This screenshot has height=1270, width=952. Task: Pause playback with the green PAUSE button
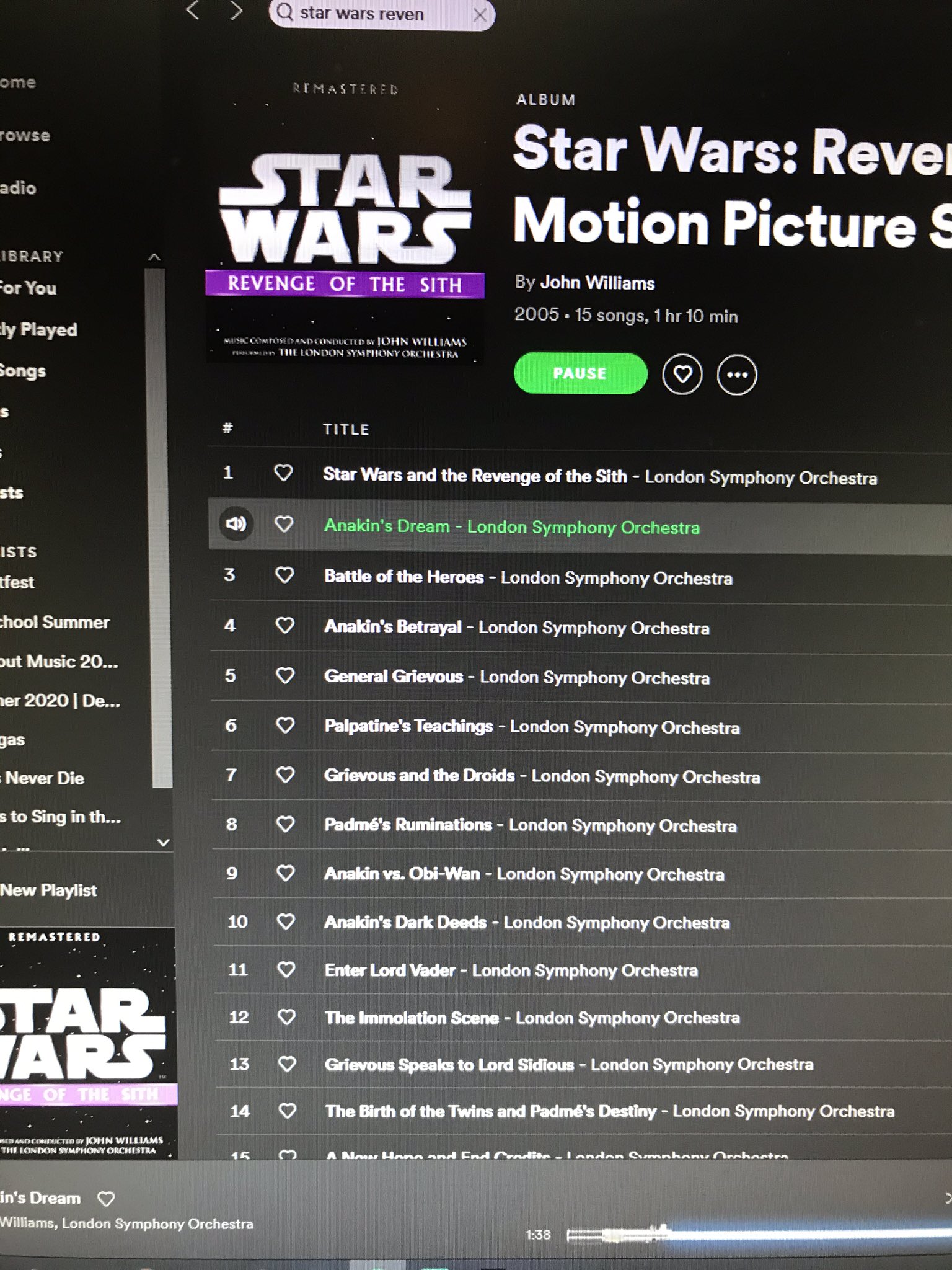point(580,373)
